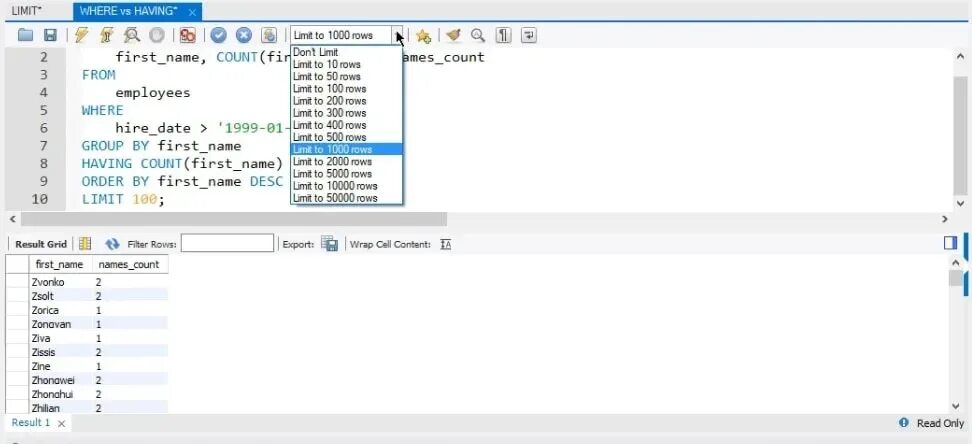The height and width of the screenshot is (444, 972).
Task: Place cursor on the GROUP BY first_name line
Action: (x=161, y=146)
